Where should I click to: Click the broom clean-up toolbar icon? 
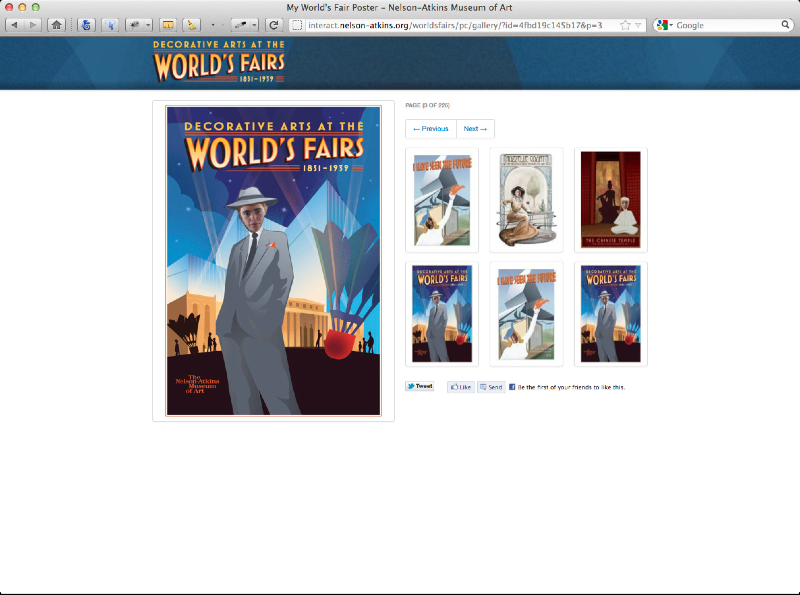click(x=191, y=25)
